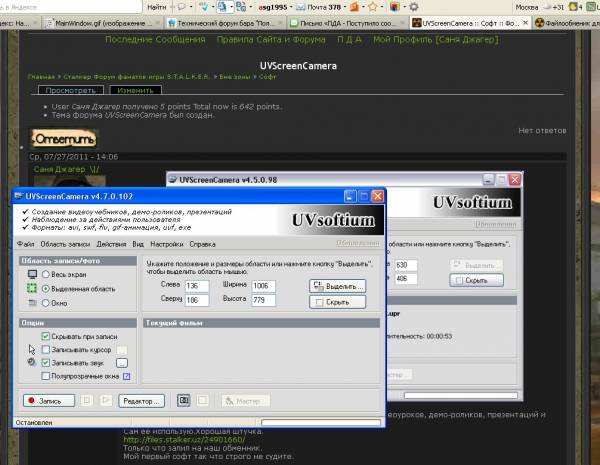Image resolution: width=600 pixels, height=465 pixels.
Task: Open the Справка menu
Action: (x=202, y=244)
